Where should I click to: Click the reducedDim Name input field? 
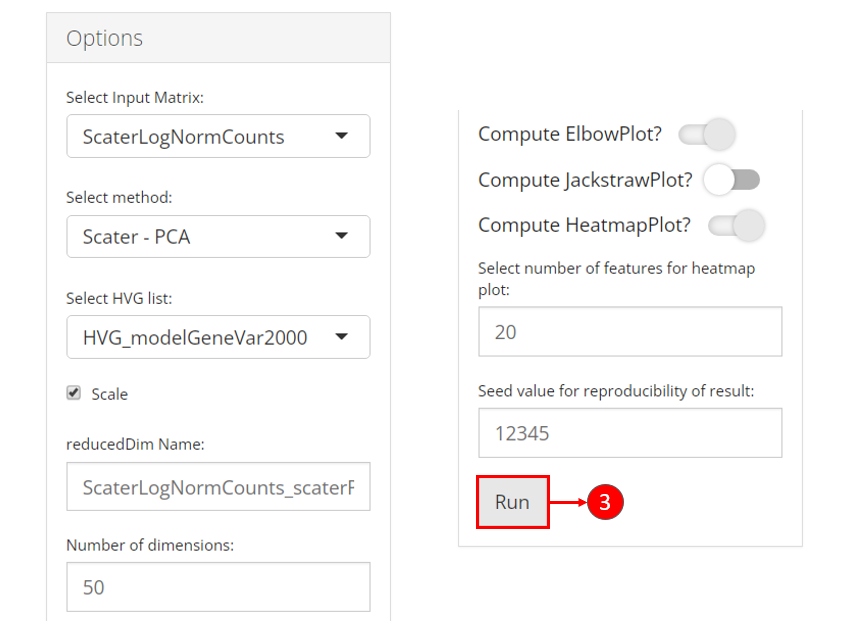pyautogui.click(x=218, y=487)
